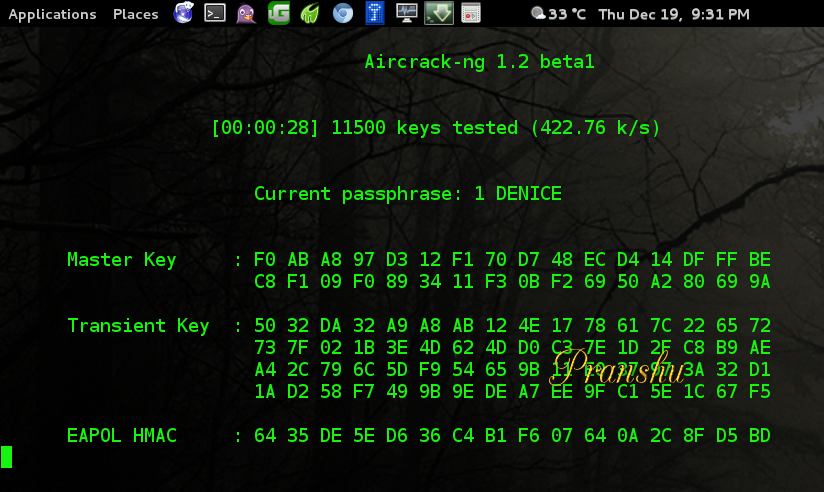The image size is (824, 492).
Task: Click Master Key row starting with F0 AB A8
Action: coord(512,260)
